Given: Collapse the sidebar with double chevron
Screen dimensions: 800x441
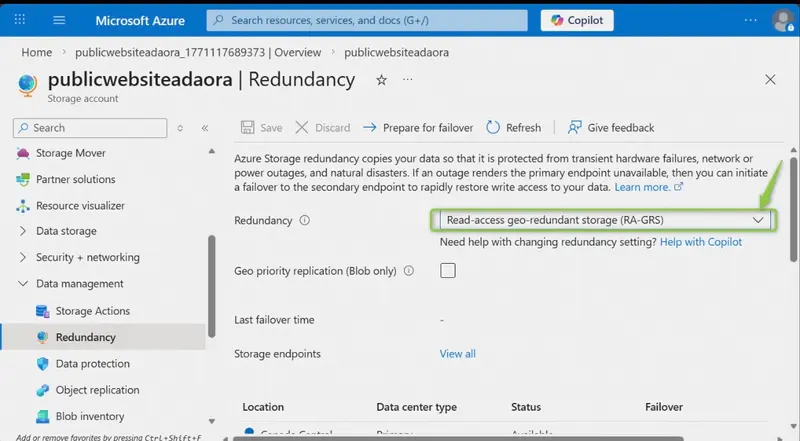Looking at the screenshot, I should coord(205,128).
